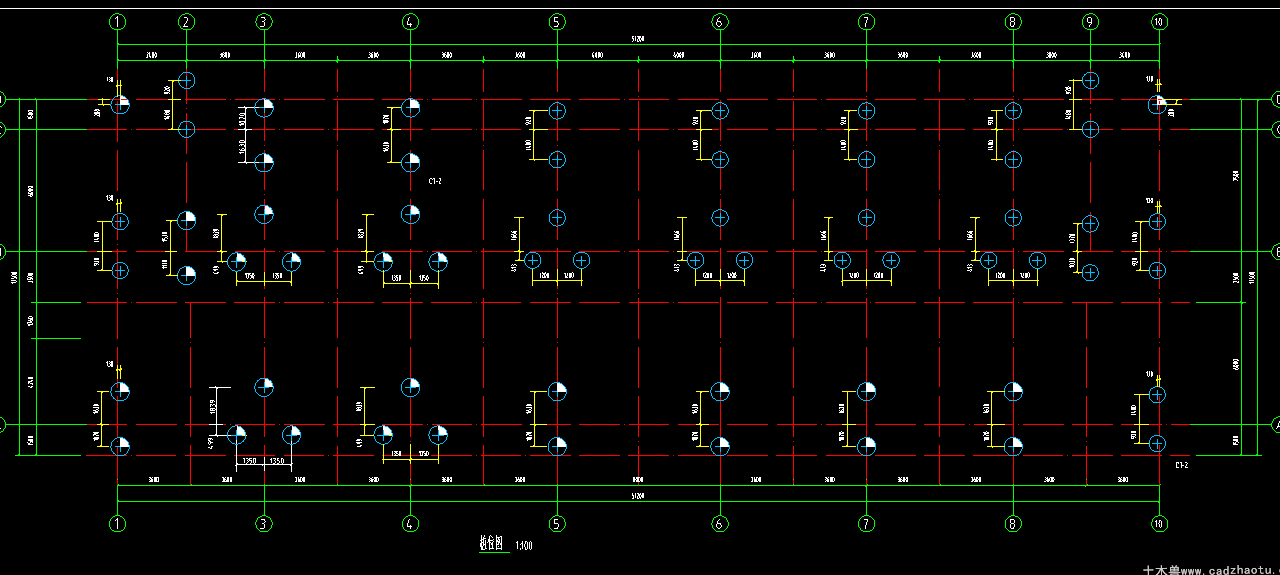Select axis bubble 2 at top
The image size is (1280, 575).
click(x=186, y=21)
